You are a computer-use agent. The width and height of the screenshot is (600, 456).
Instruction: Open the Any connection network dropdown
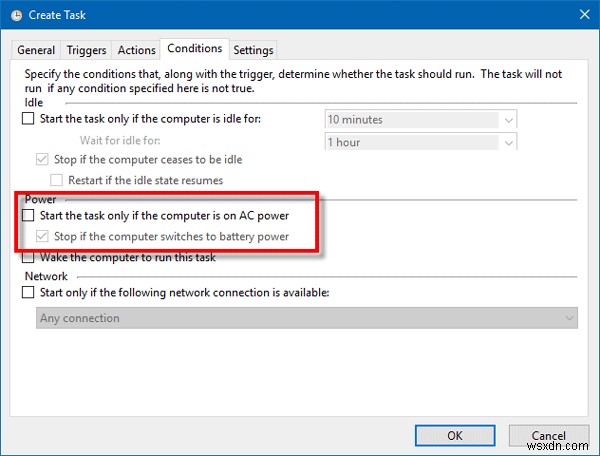(307, 318)
